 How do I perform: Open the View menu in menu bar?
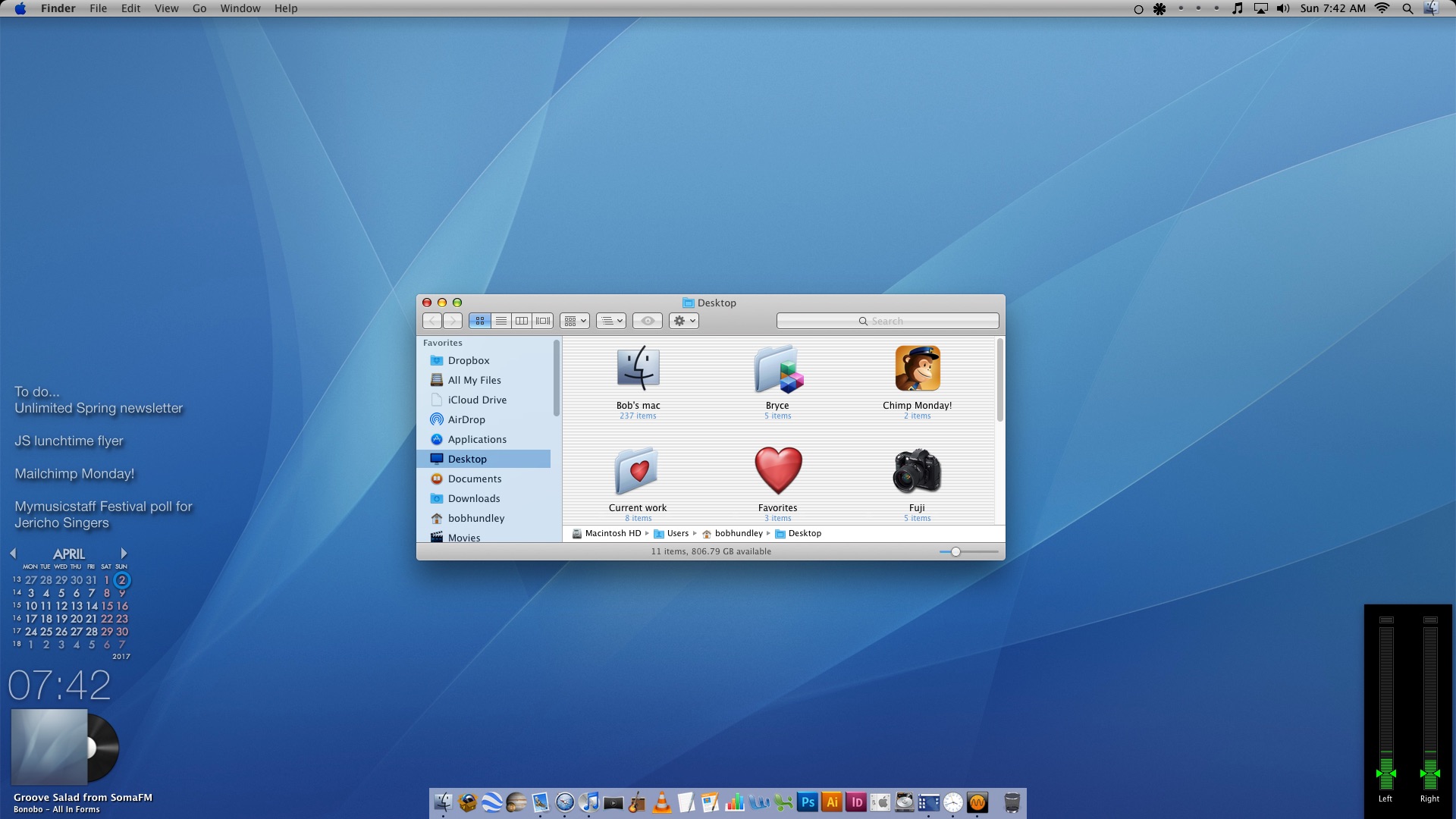[x=166, y=8]
